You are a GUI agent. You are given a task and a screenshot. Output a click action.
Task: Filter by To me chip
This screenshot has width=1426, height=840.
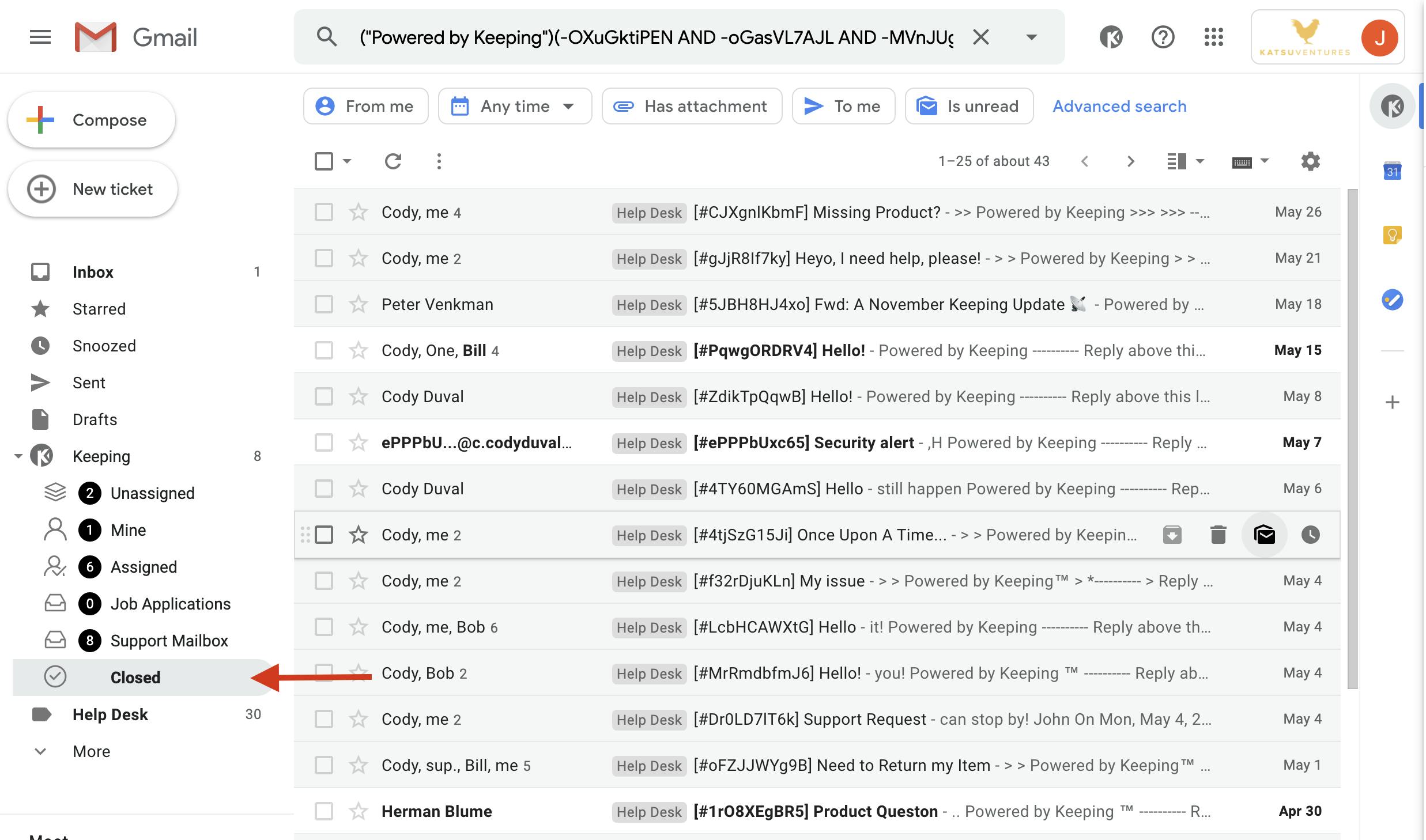(x=843, y=106)
